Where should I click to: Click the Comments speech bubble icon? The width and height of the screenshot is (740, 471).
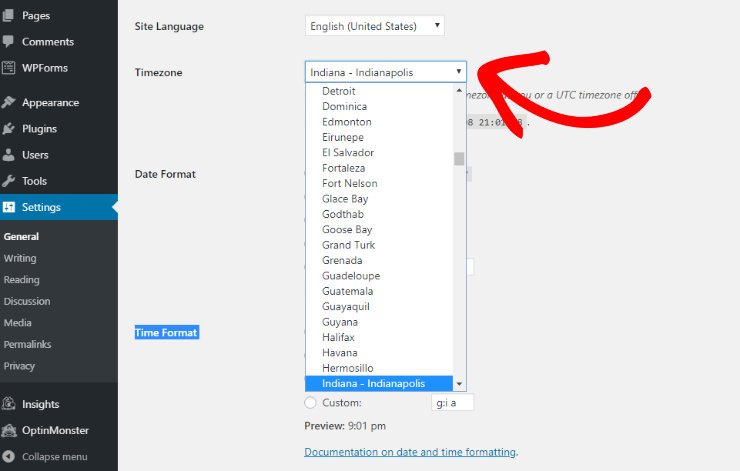(9, 42)
